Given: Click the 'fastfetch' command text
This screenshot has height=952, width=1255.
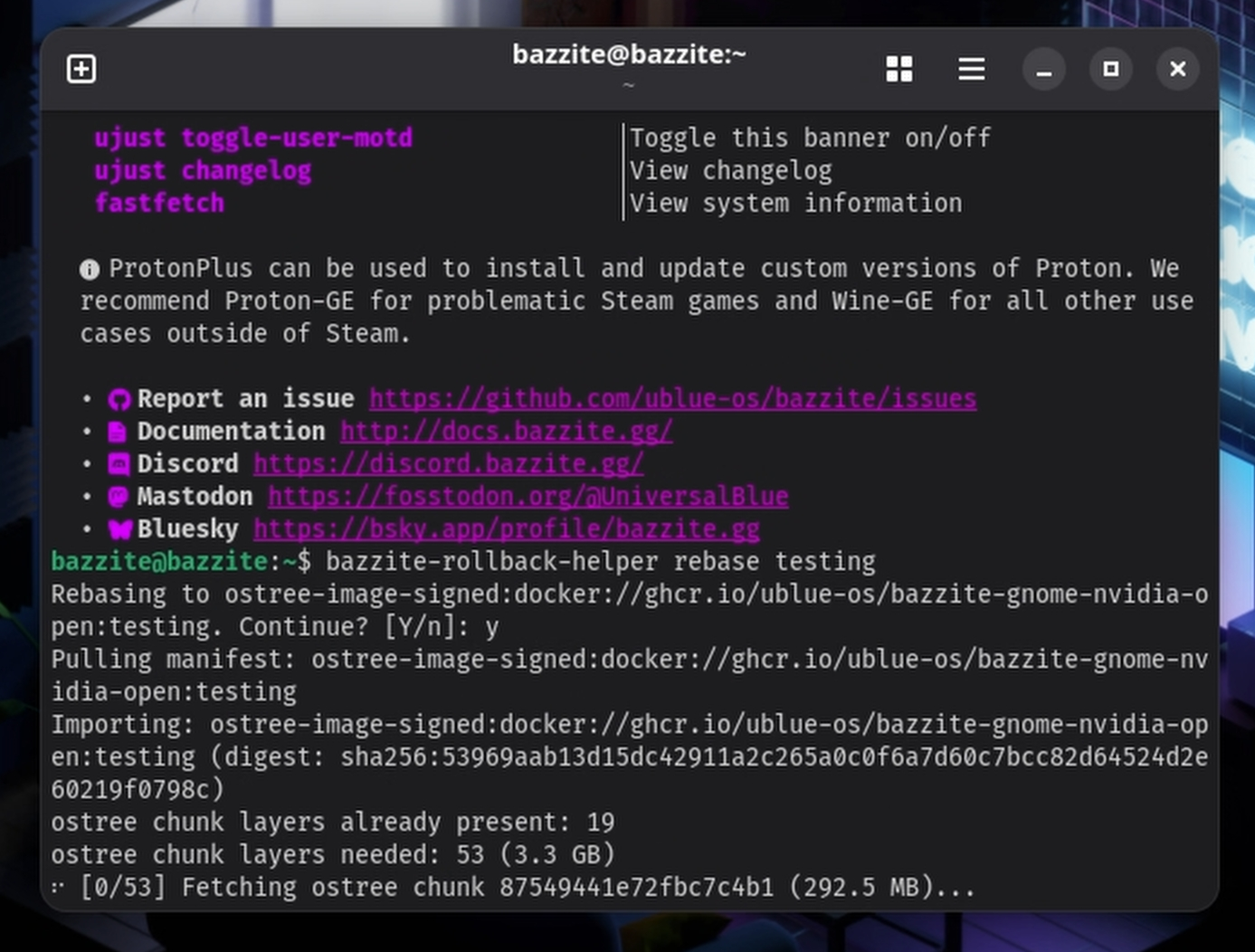Looking at the screenshot, I should click(159, 204).
